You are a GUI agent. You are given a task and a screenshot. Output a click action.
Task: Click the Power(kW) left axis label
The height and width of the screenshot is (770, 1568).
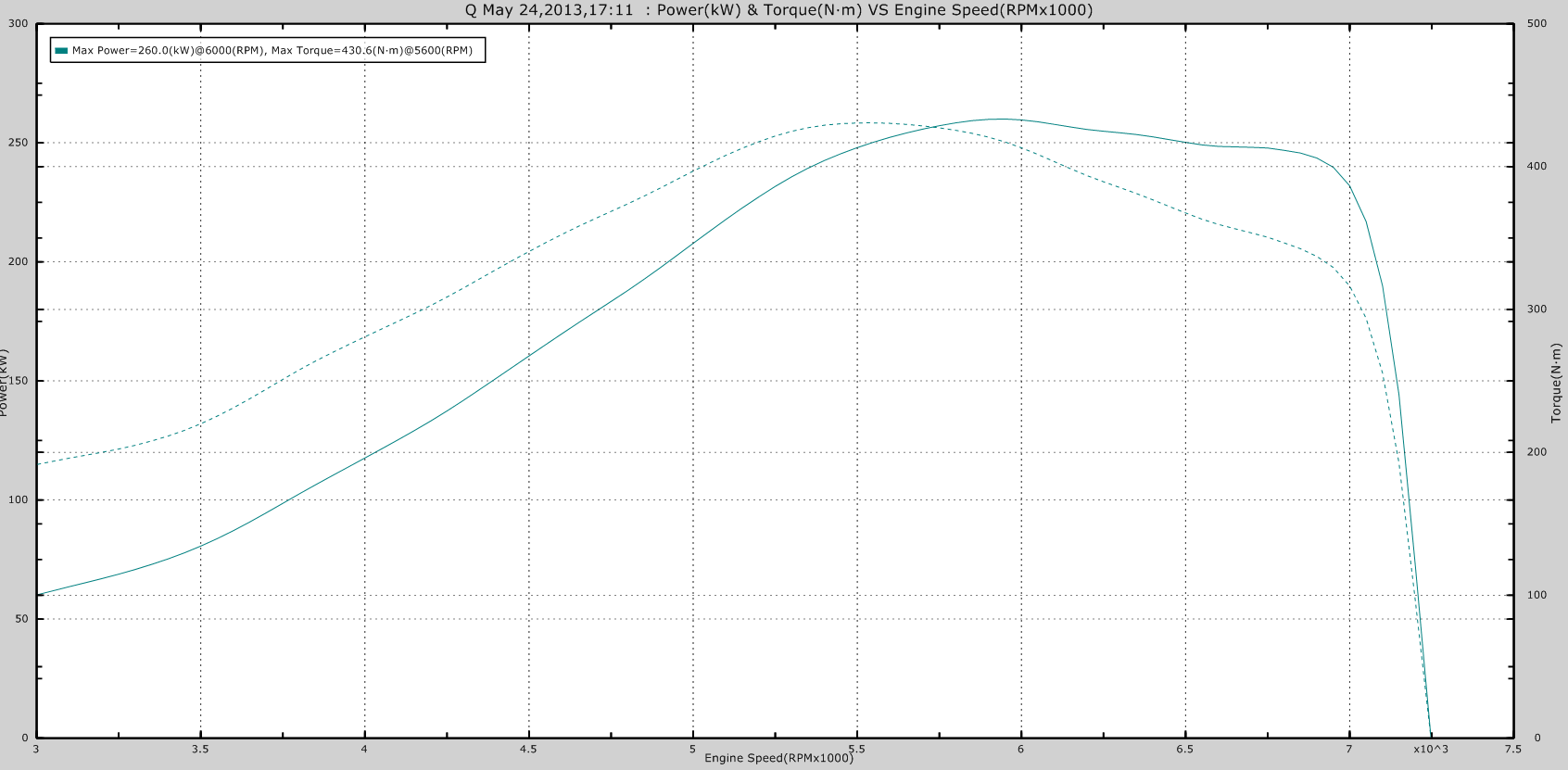coord(5,383)
